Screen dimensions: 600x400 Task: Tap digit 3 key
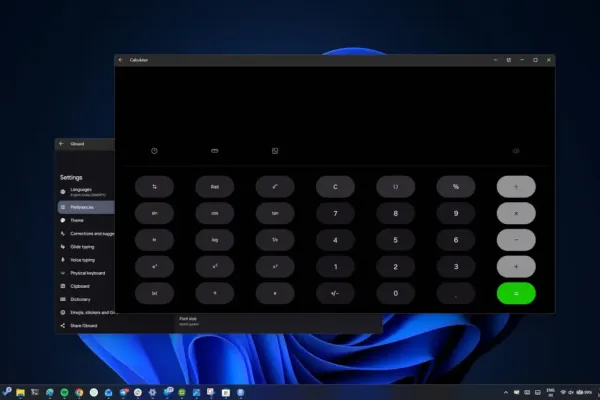[x=456, y=267]
